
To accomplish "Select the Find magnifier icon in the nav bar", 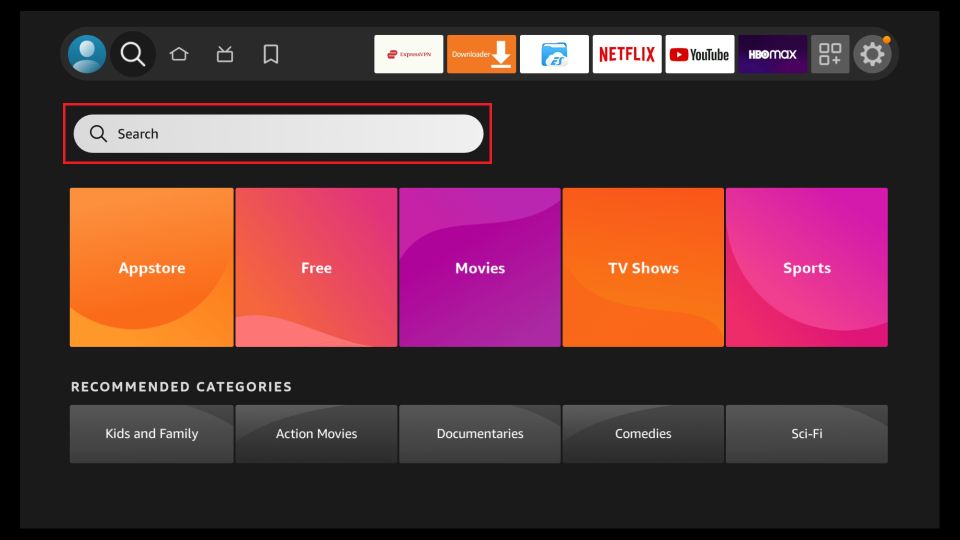I will 133,54.
